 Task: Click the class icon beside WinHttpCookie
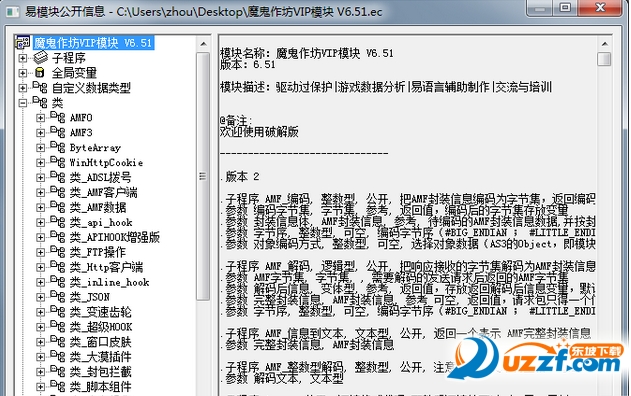tap(58, 162)
